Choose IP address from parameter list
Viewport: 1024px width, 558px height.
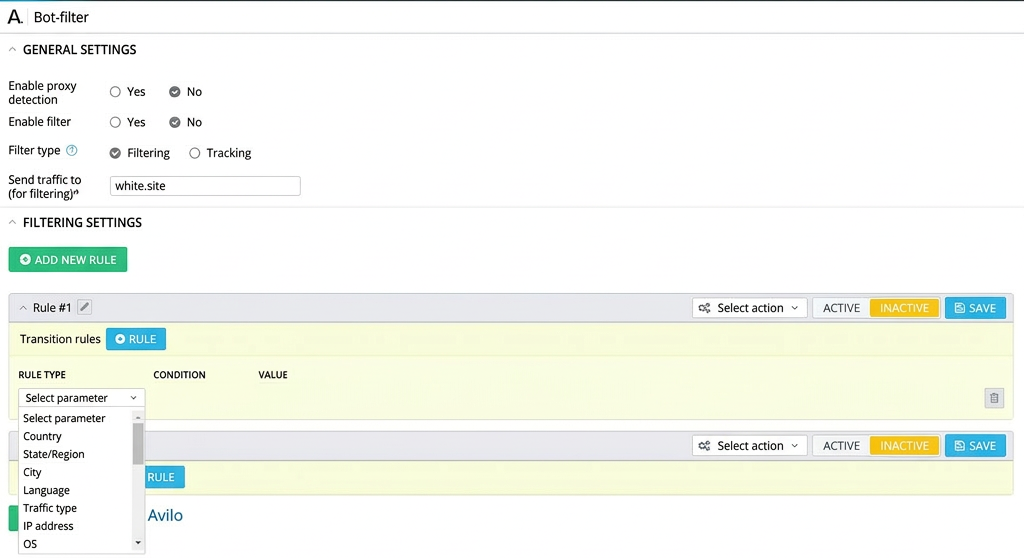[x=48, y=526]
